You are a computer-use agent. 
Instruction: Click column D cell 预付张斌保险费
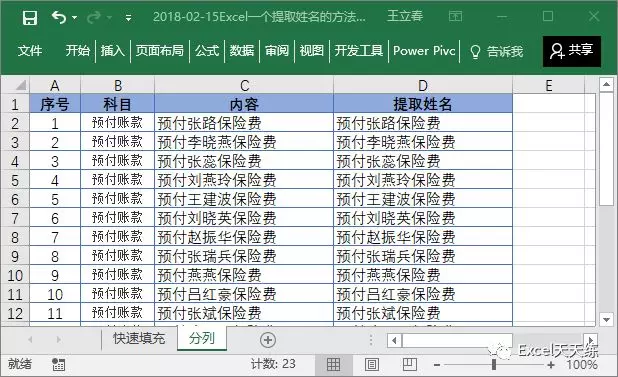tap(423, 313)
